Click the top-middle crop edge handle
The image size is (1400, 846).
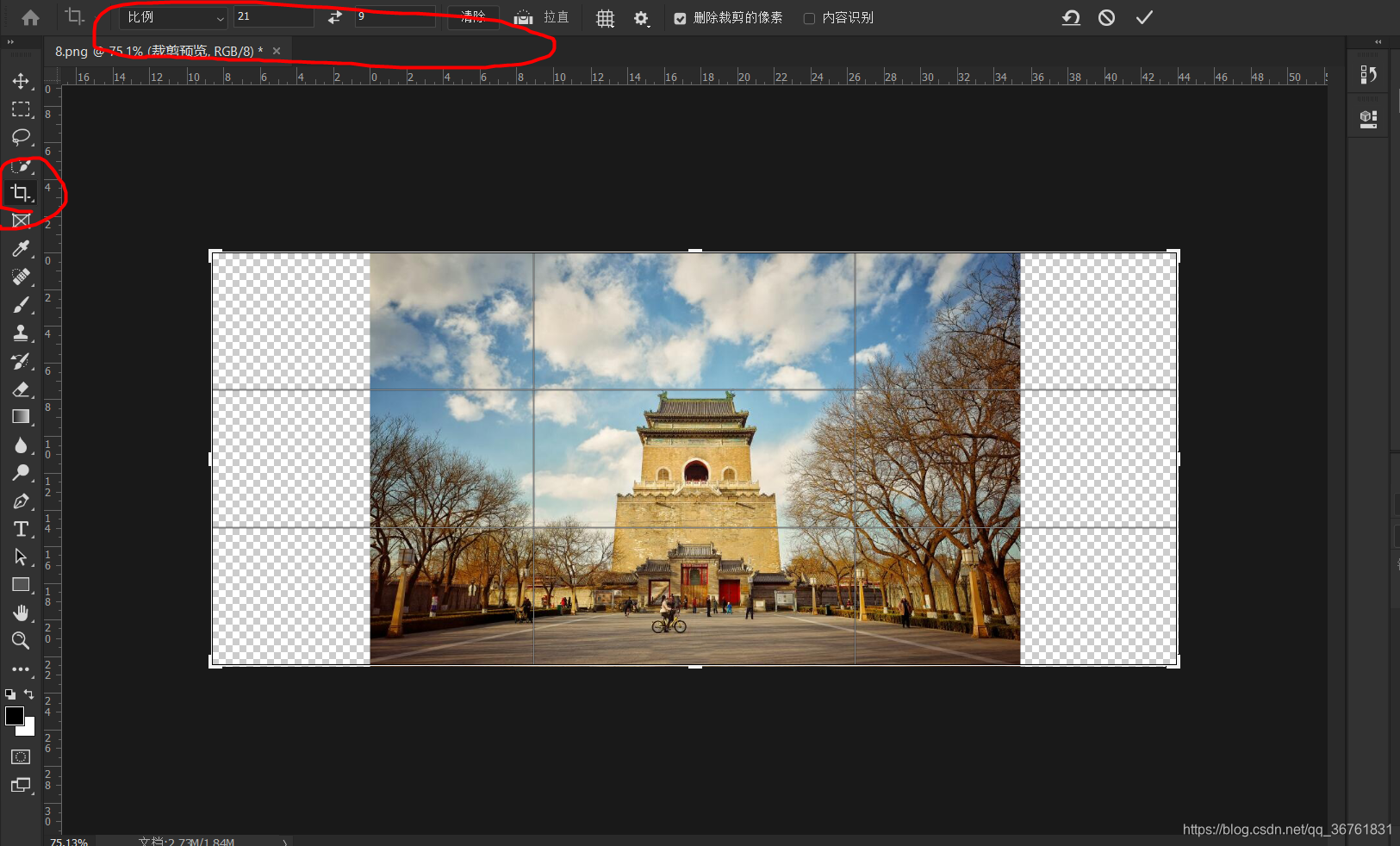(695, 252)
